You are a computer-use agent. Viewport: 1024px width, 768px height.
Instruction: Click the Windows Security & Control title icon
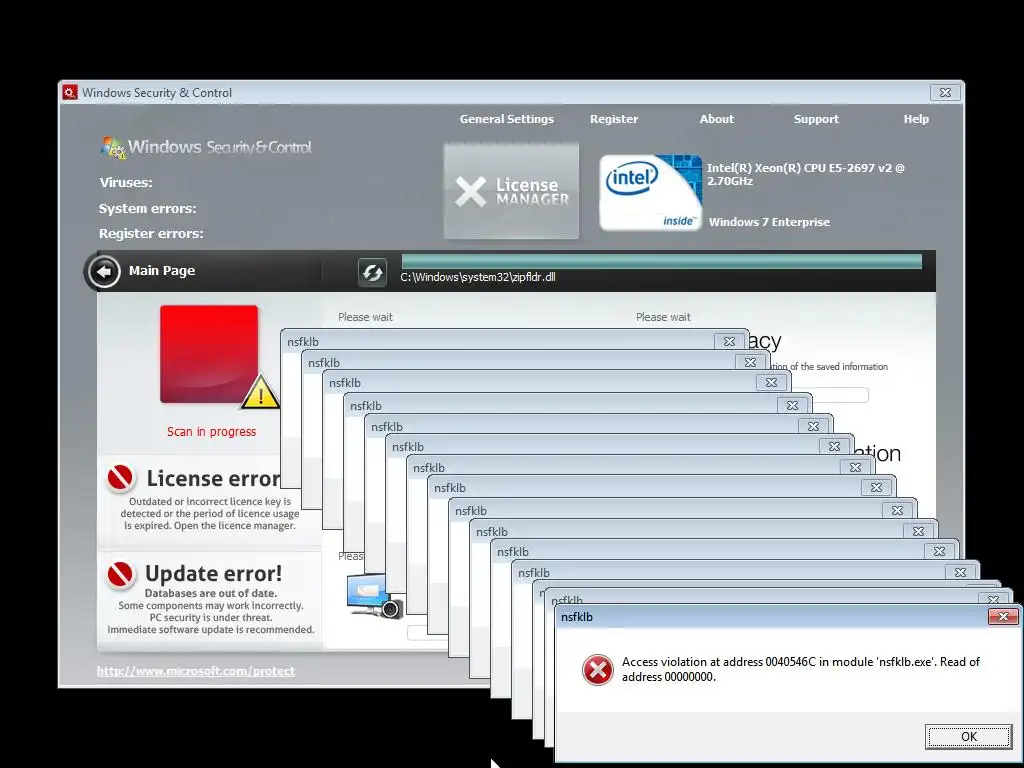(70, 93)
